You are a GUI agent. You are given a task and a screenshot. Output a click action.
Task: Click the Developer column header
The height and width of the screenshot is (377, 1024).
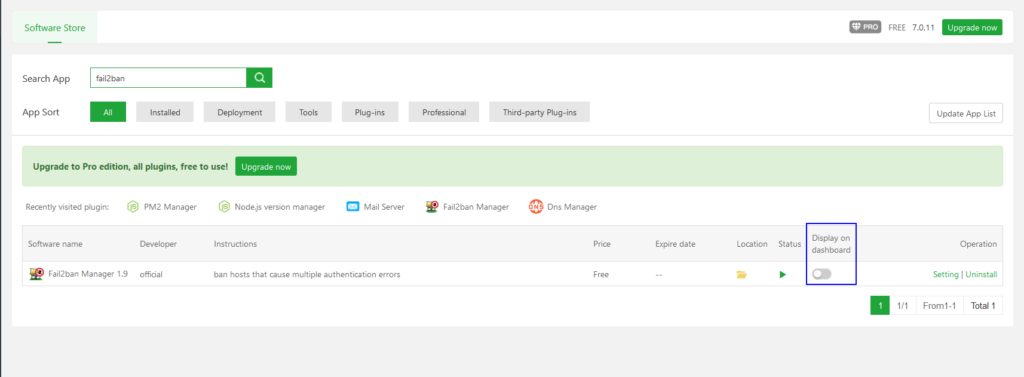pos(158,244)
